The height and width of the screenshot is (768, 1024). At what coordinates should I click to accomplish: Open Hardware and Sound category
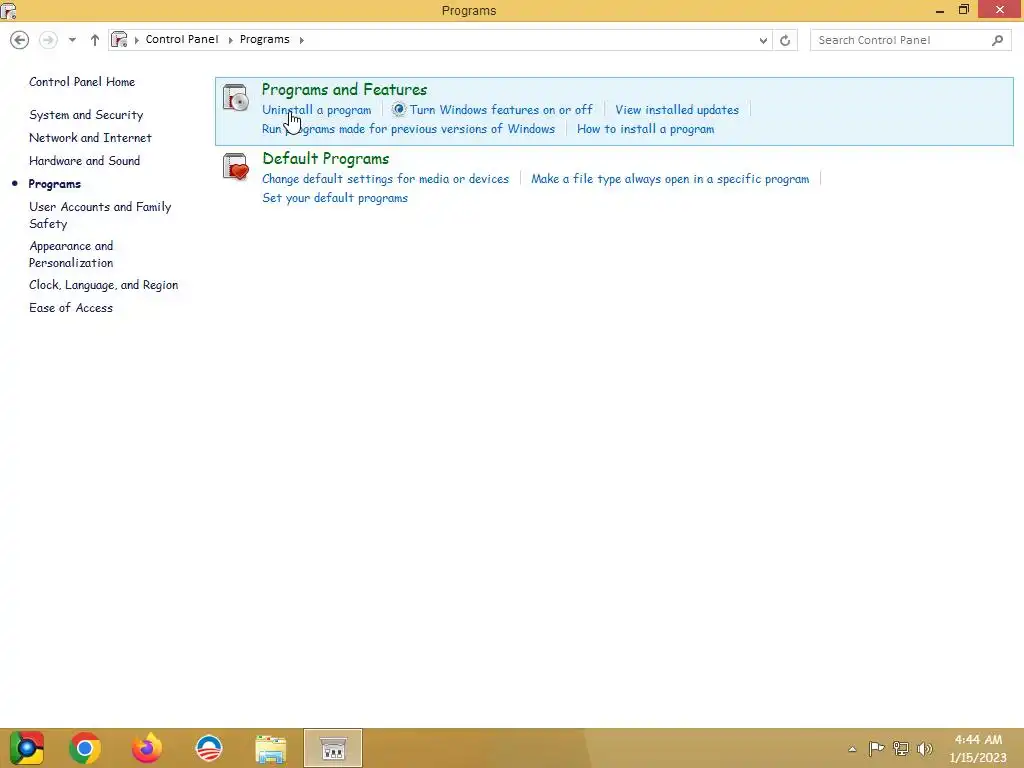coord(84,161)
